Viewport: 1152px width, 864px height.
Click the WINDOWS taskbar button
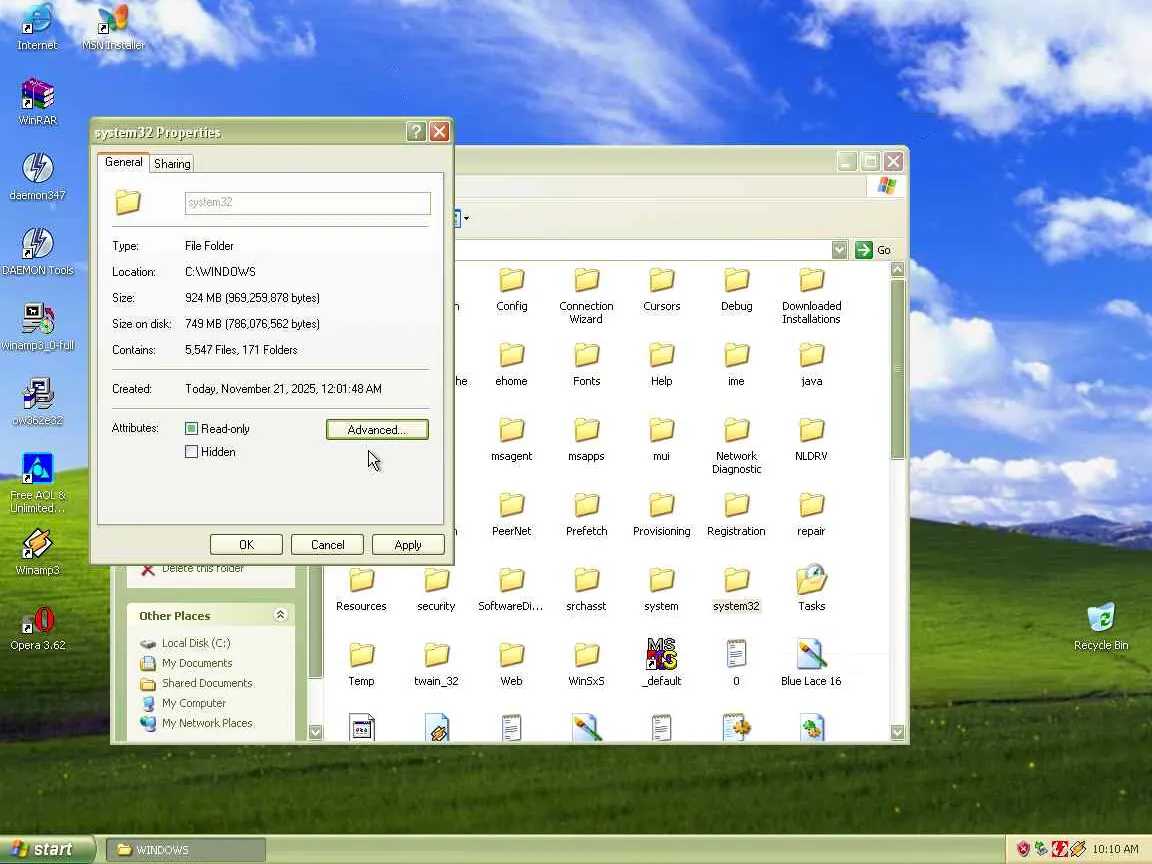pos(186,849)
